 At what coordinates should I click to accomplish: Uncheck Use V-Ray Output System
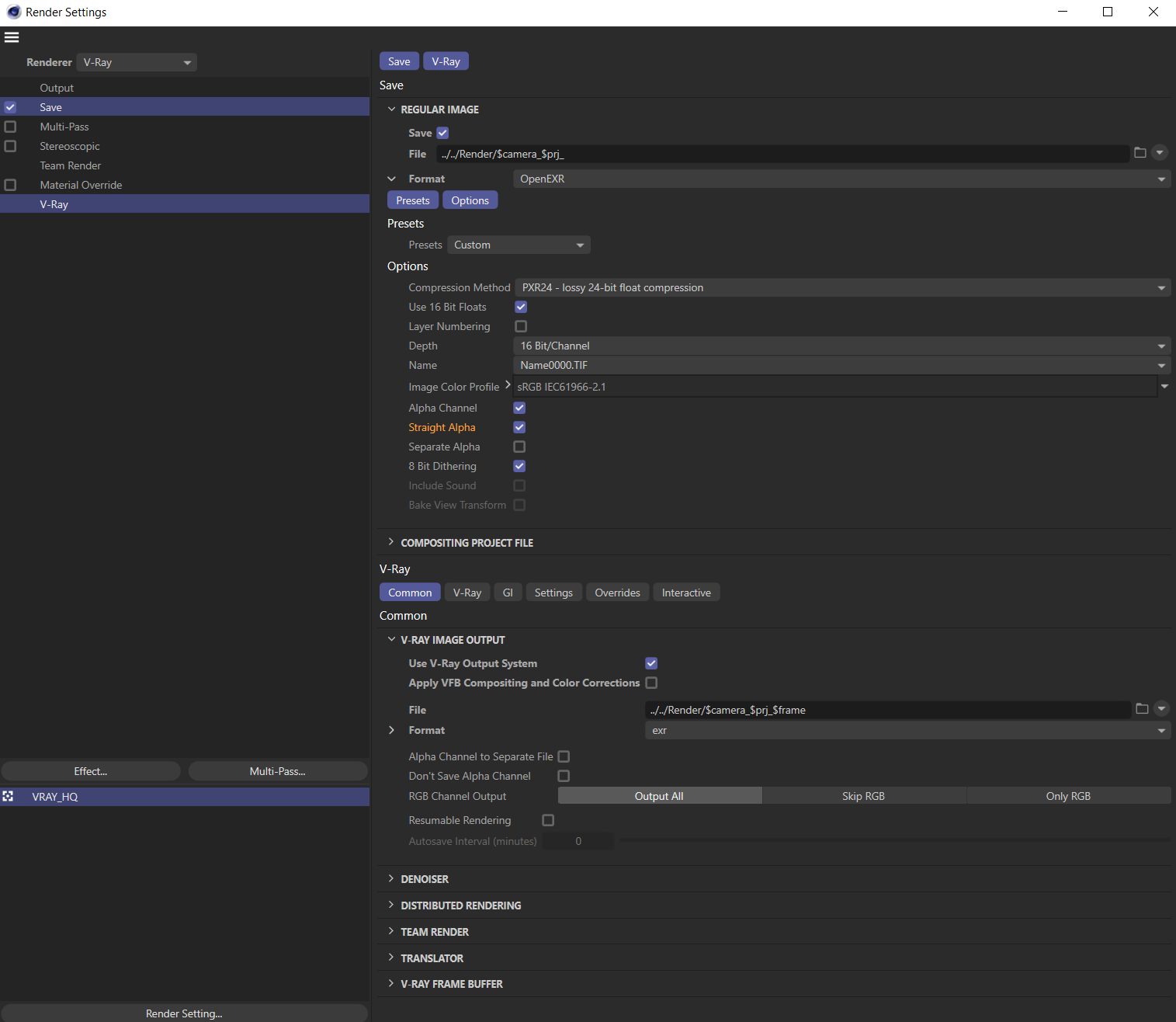click(x=651, y=663)
